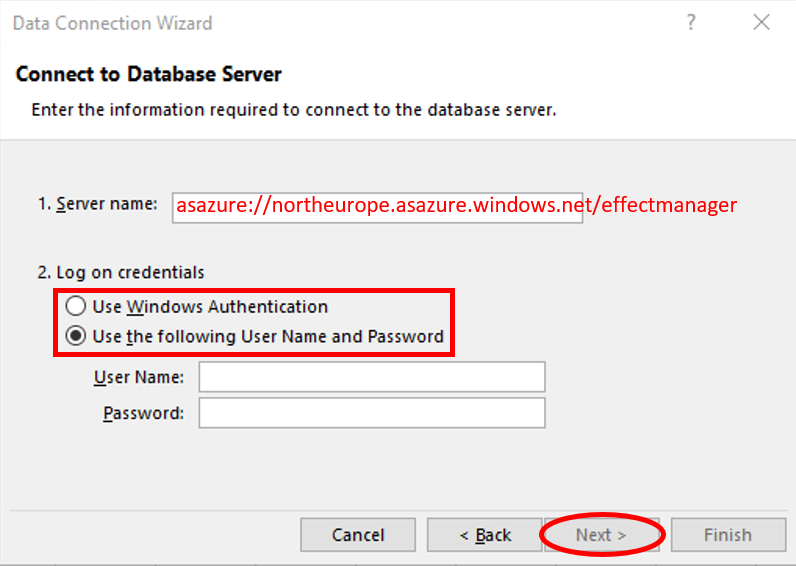Go to the previous step with Back
The height and width of the screenshot is (566, 796).
[x=485, y=535]
